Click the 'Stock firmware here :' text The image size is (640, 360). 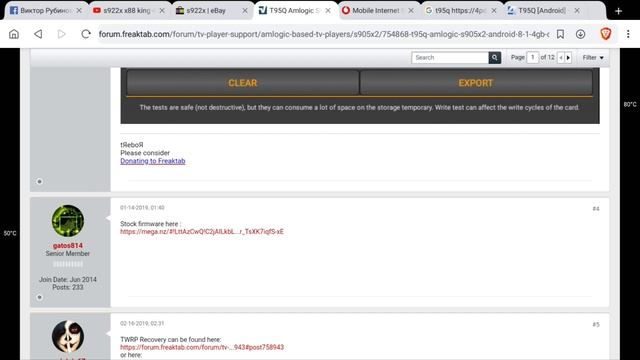click(x=150, y=224)
